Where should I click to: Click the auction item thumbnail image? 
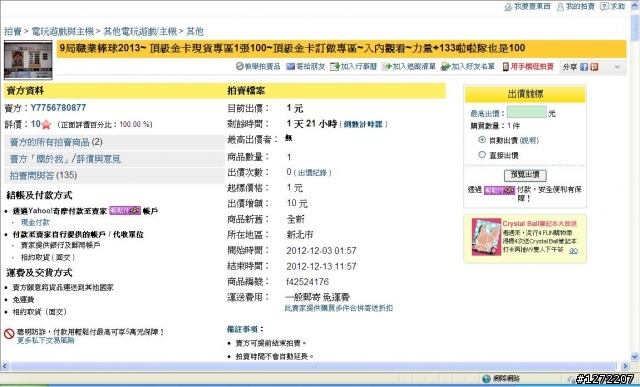28,60
